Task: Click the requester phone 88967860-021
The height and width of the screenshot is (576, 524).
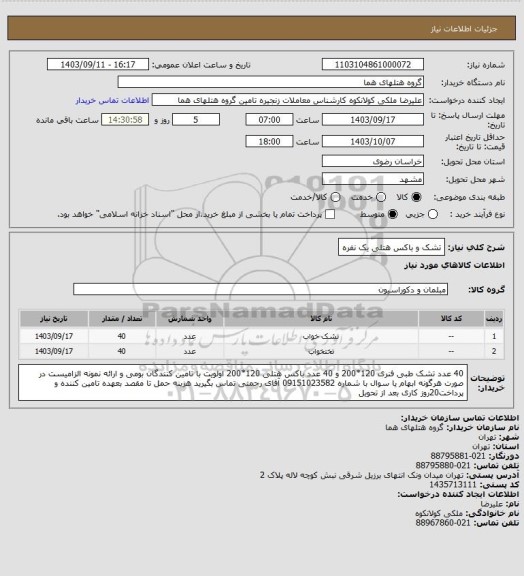Action: point(443,522)
